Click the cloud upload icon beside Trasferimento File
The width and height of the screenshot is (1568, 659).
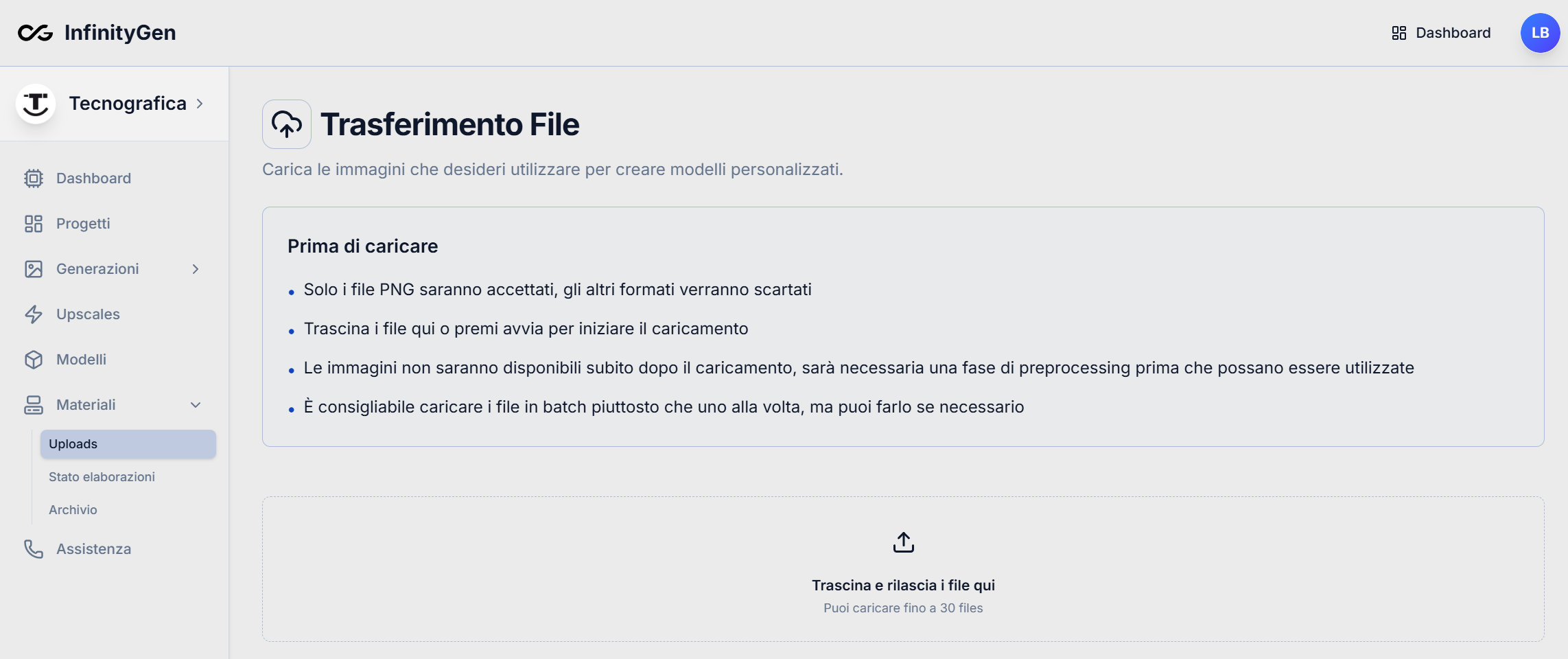(x=286, y=124)
